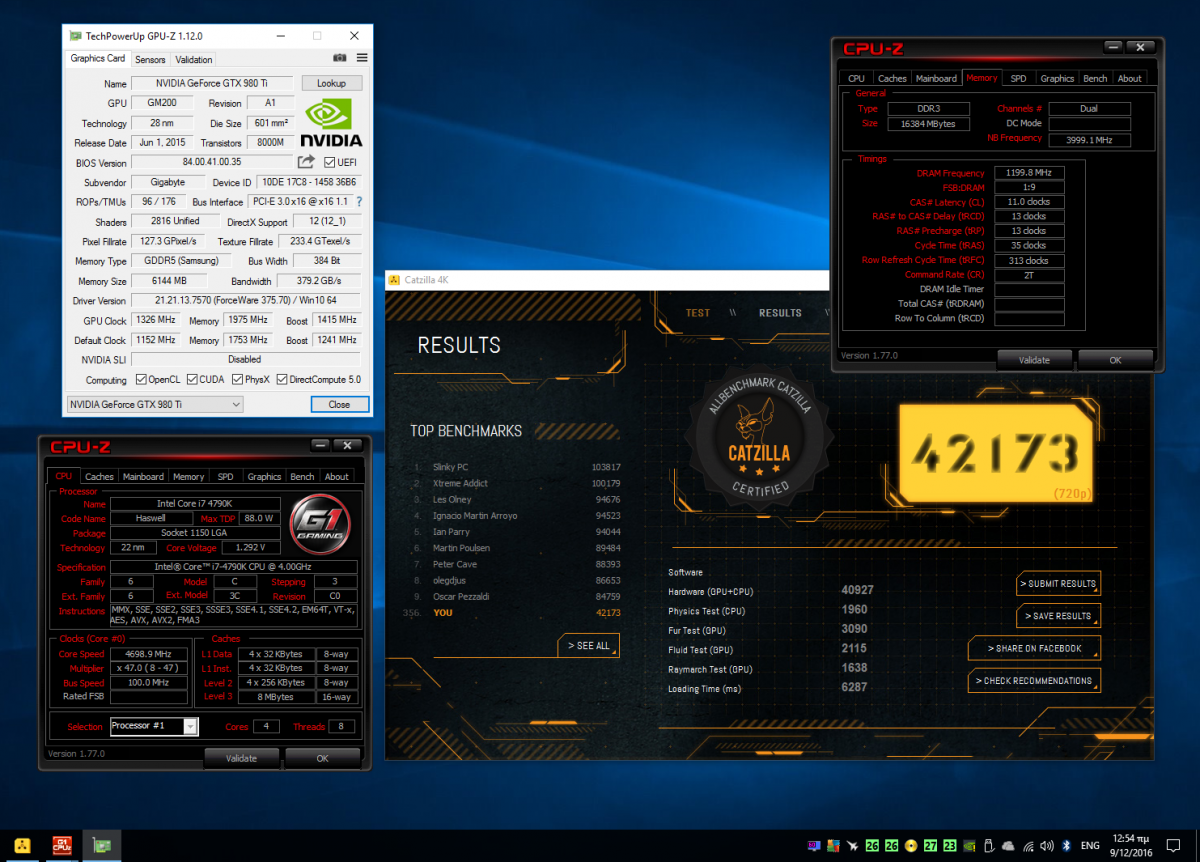This screenshot has height=862, width=1200.
Task: Click OK in CPU-Z Memory window
Action: click(x=1115, y=360)
